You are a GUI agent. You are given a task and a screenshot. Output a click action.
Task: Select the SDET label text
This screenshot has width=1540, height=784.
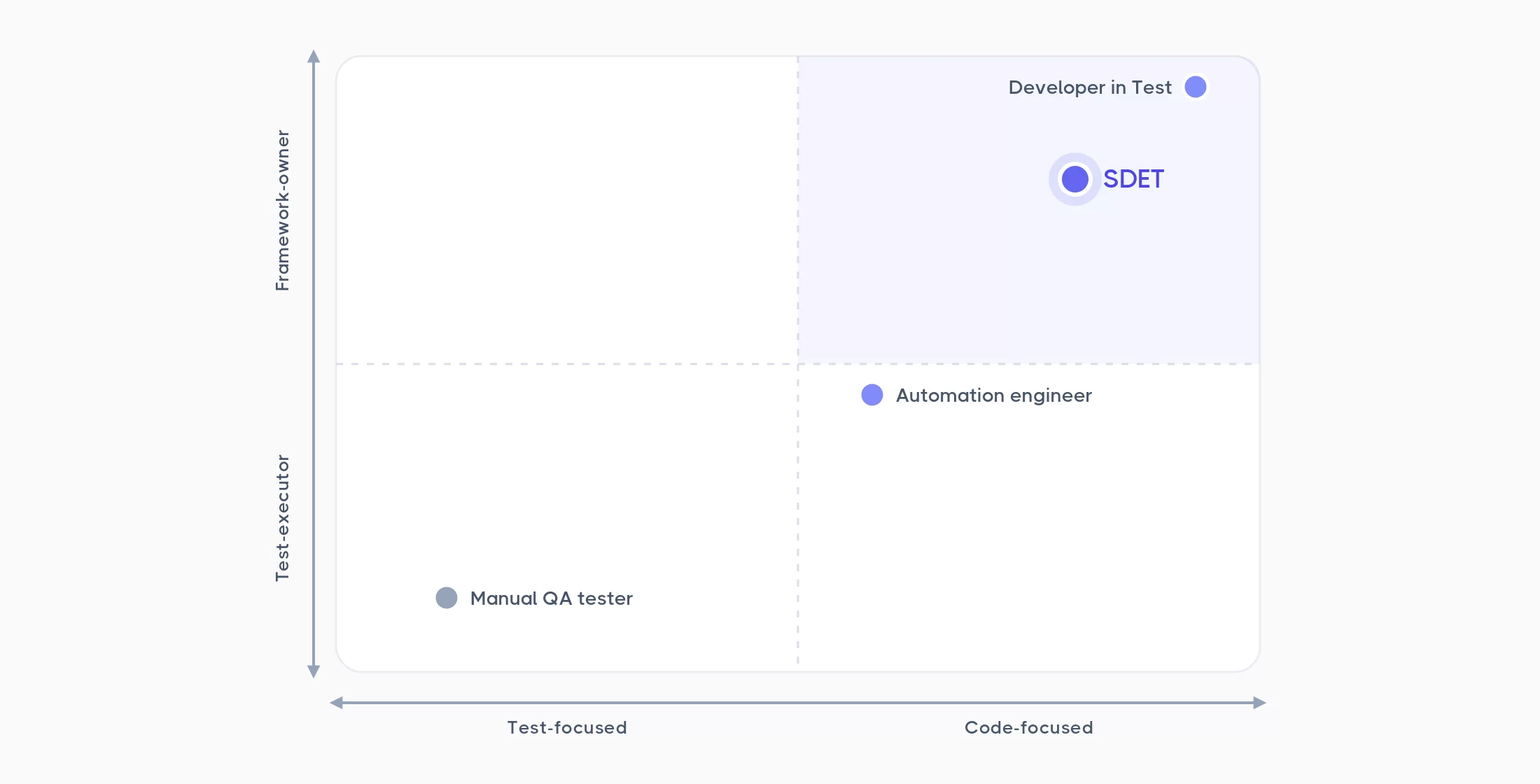[x=1133, y=179]
